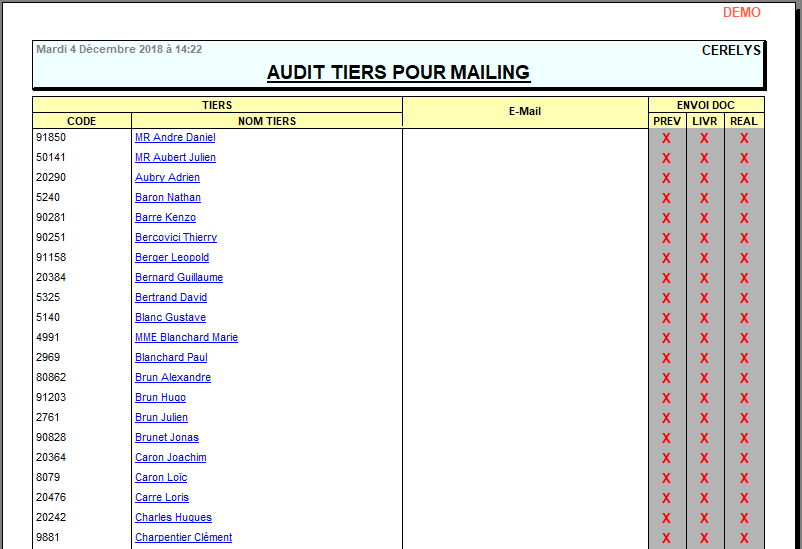Switch LIVR mark for Charles Hugues
The width and height of the screenshot is (802, 549).
(x=704, y=519)
